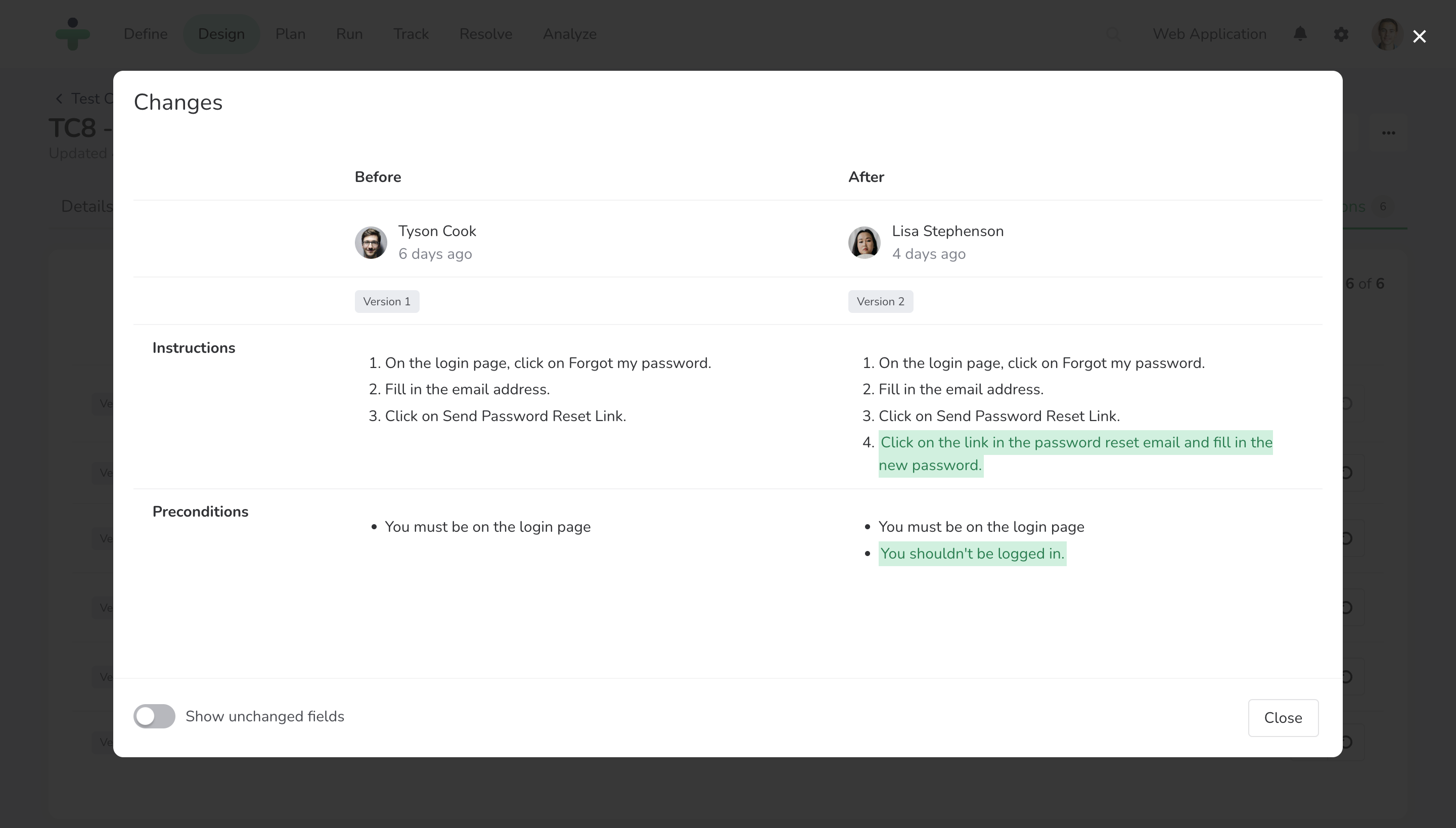This screenshot has height=828, width=1456.
Task: Click the '4 days ago' timestamp
Action: [x=929, y=254]
